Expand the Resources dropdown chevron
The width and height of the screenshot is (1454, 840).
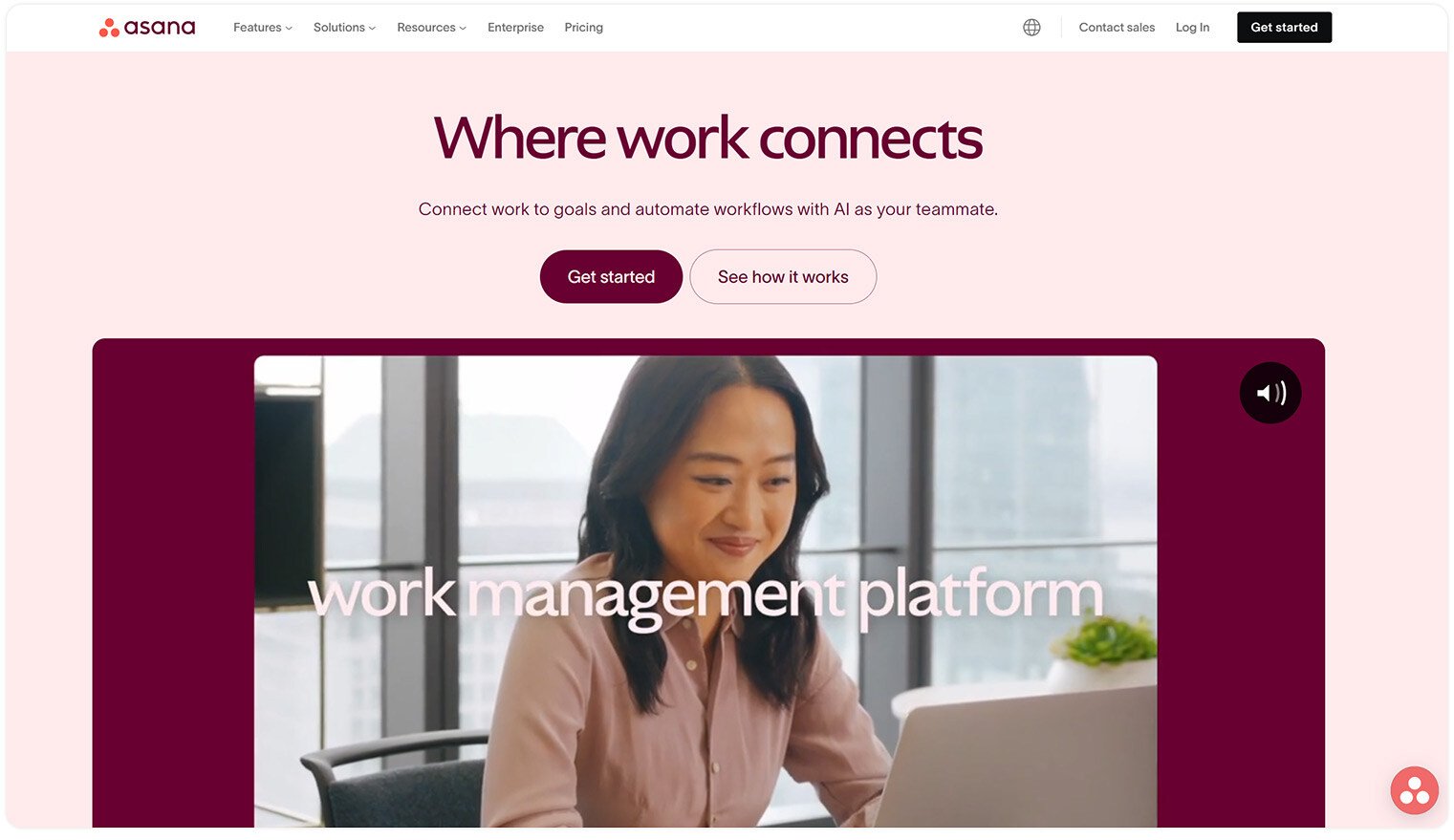pyautogui.click(x=463, y=29)
